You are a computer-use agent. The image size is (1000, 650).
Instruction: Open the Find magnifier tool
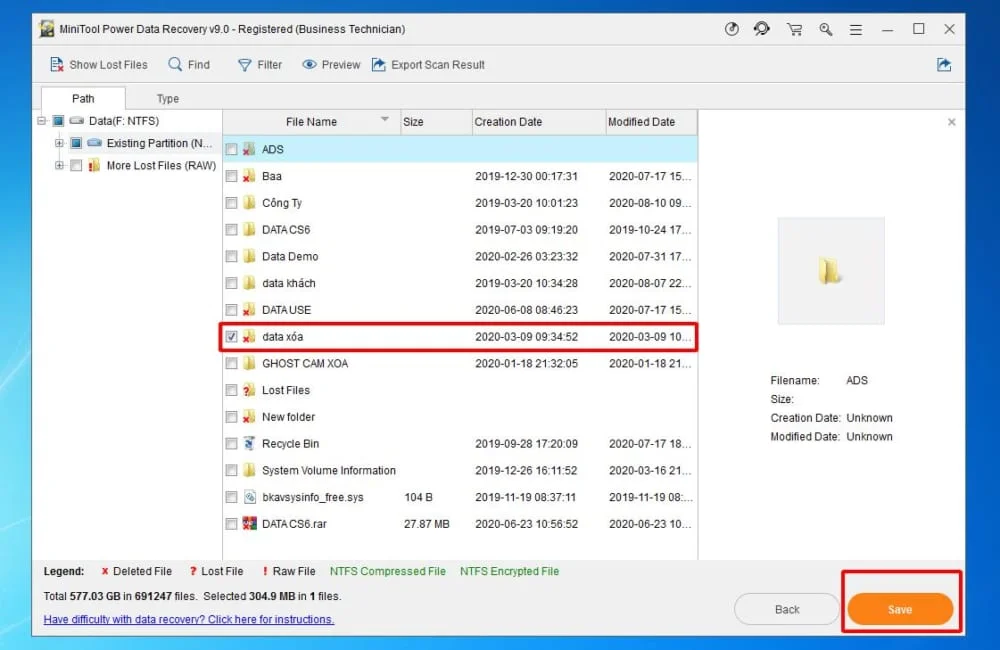pos(175,64)
